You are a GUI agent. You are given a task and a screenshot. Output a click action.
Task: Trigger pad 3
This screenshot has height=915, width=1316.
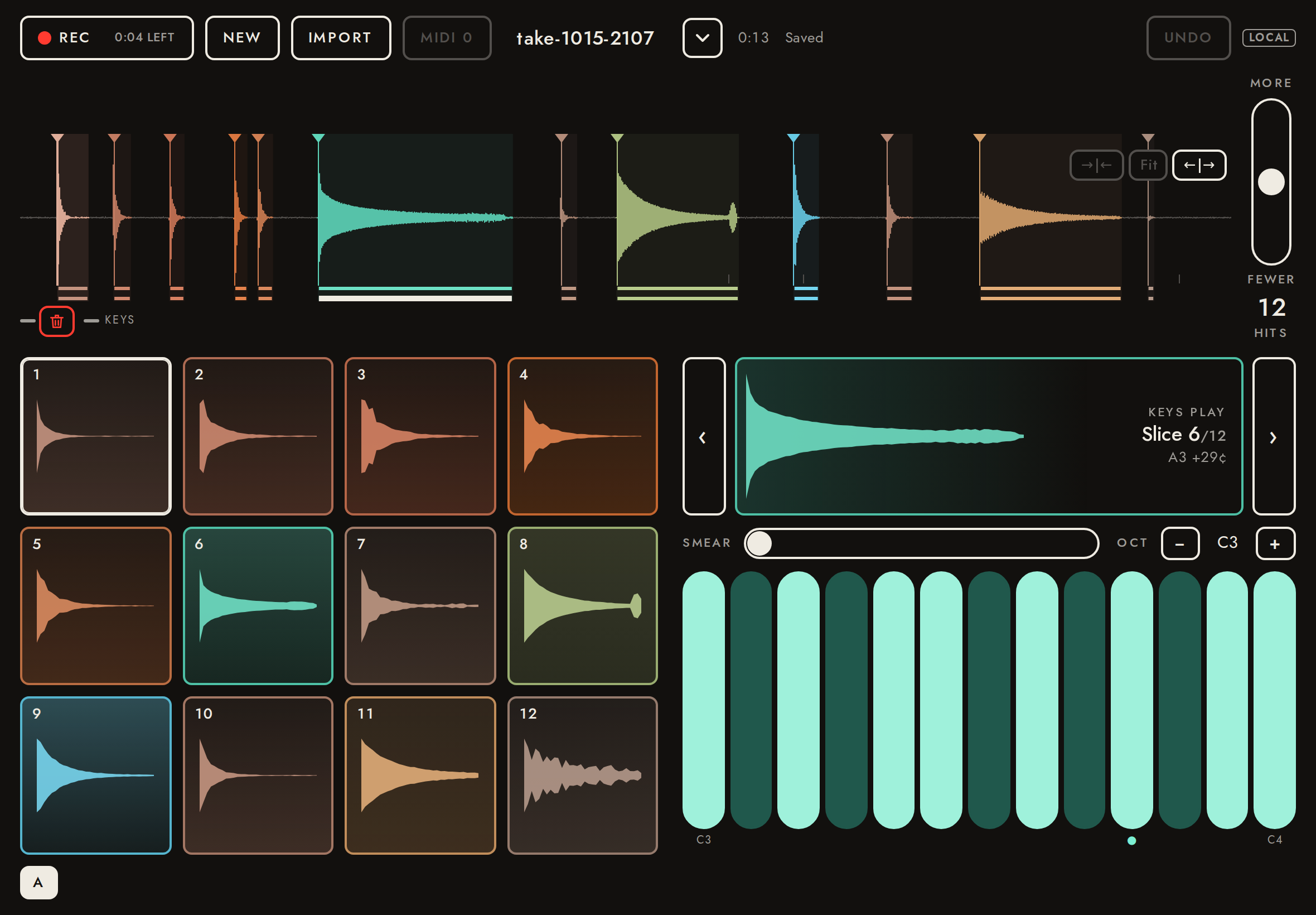tap(420, 436)
